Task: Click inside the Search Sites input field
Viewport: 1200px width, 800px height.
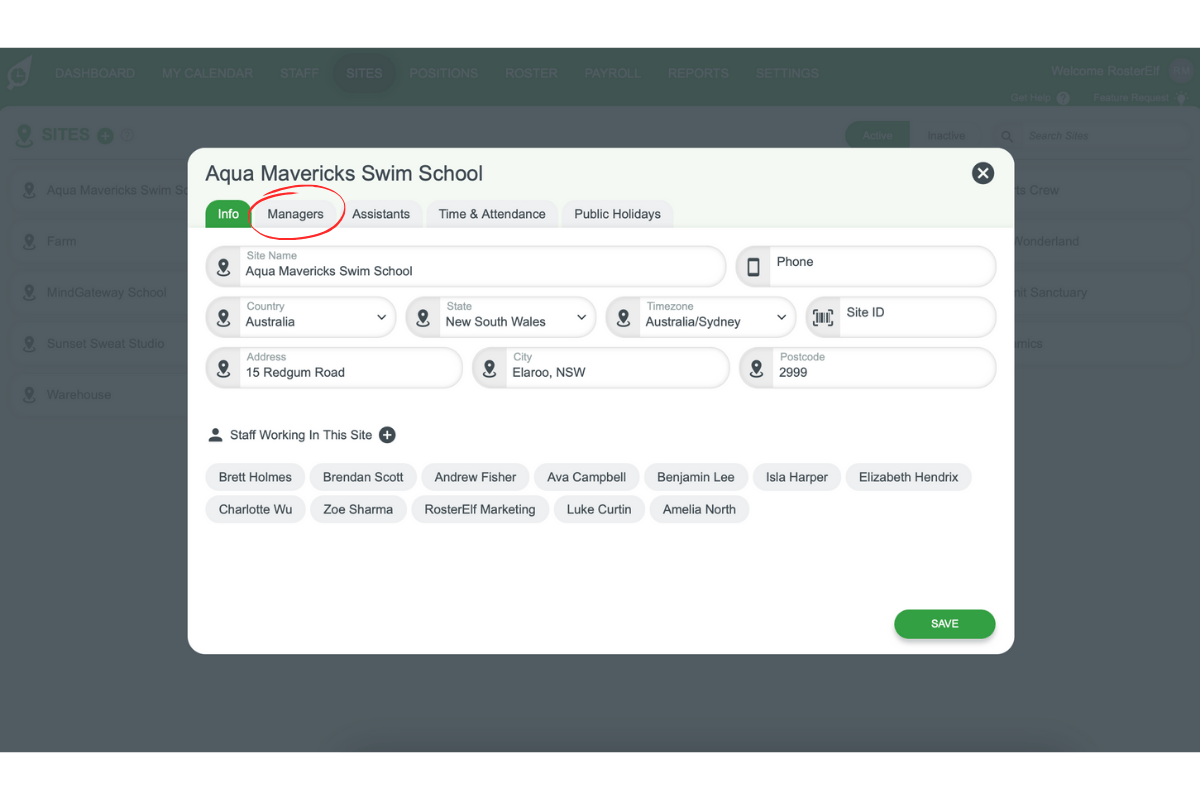Action: 1090,135
